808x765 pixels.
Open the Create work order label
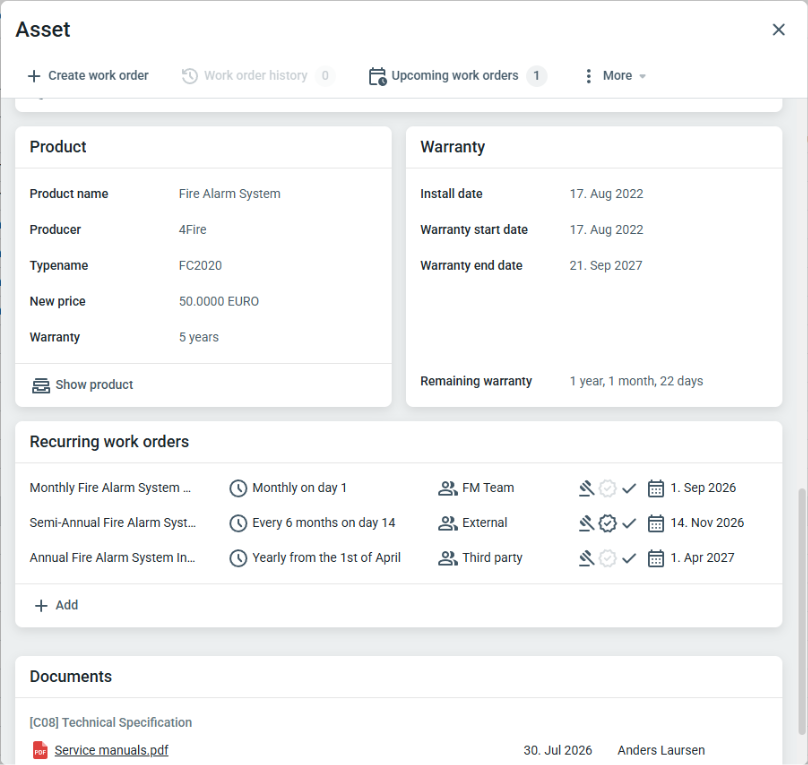pos(98,76)
